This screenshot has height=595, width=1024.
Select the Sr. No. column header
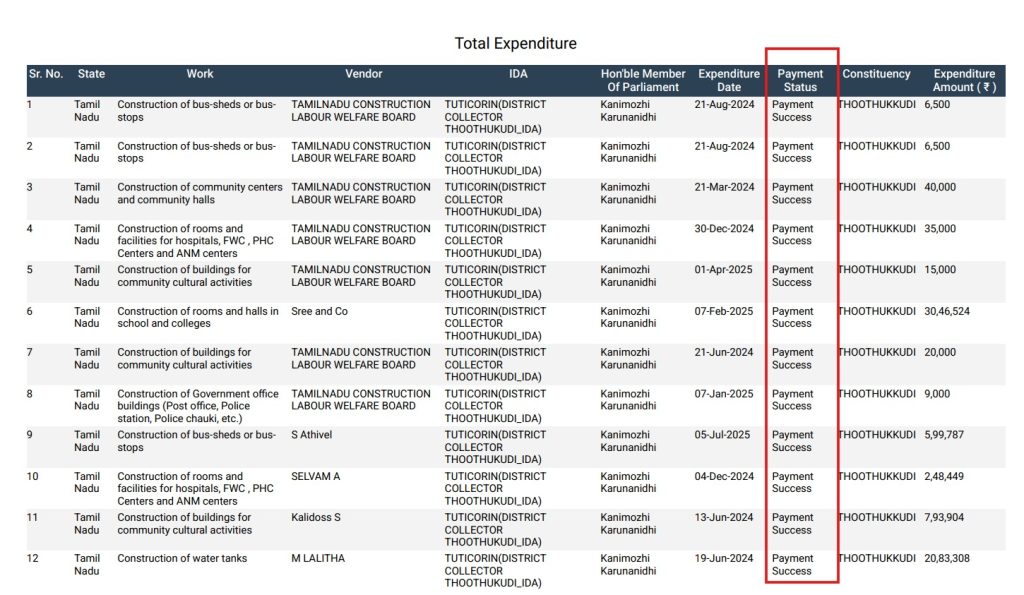click(45, 74)
